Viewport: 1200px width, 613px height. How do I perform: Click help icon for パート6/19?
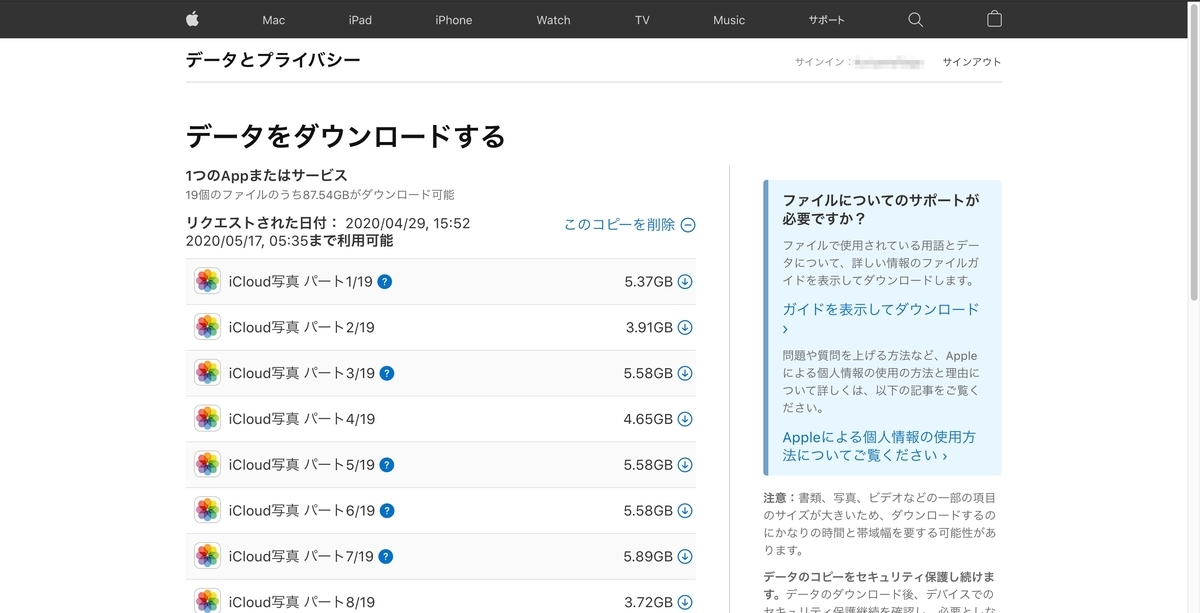pos(387,511)
